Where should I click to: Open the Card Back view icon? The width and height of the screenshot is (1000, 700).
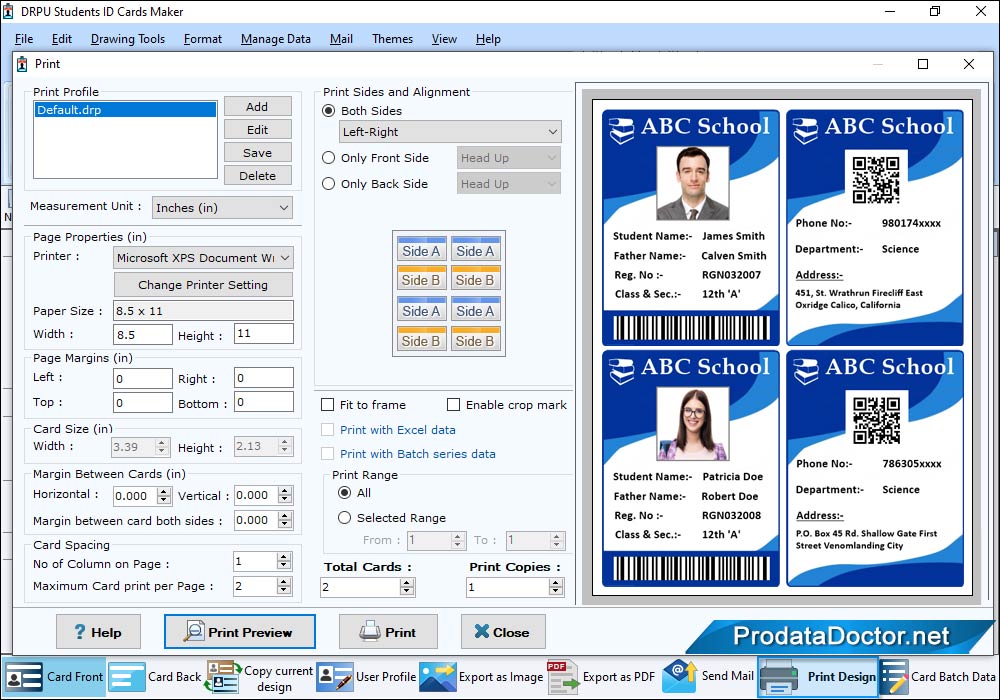coord(126,677)
